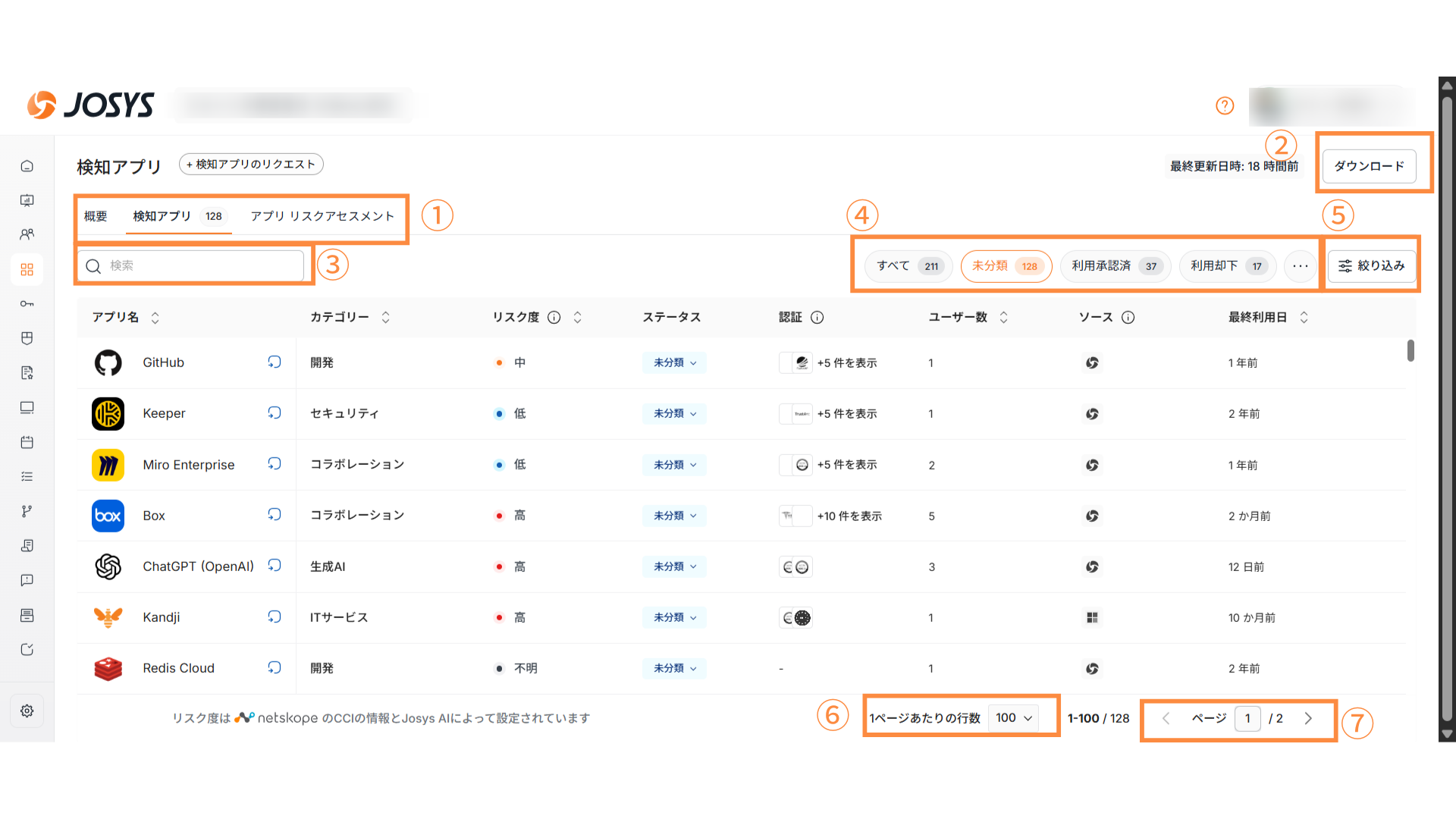
Task: Click the source column info icon
Action: (x=1128, y=318)
